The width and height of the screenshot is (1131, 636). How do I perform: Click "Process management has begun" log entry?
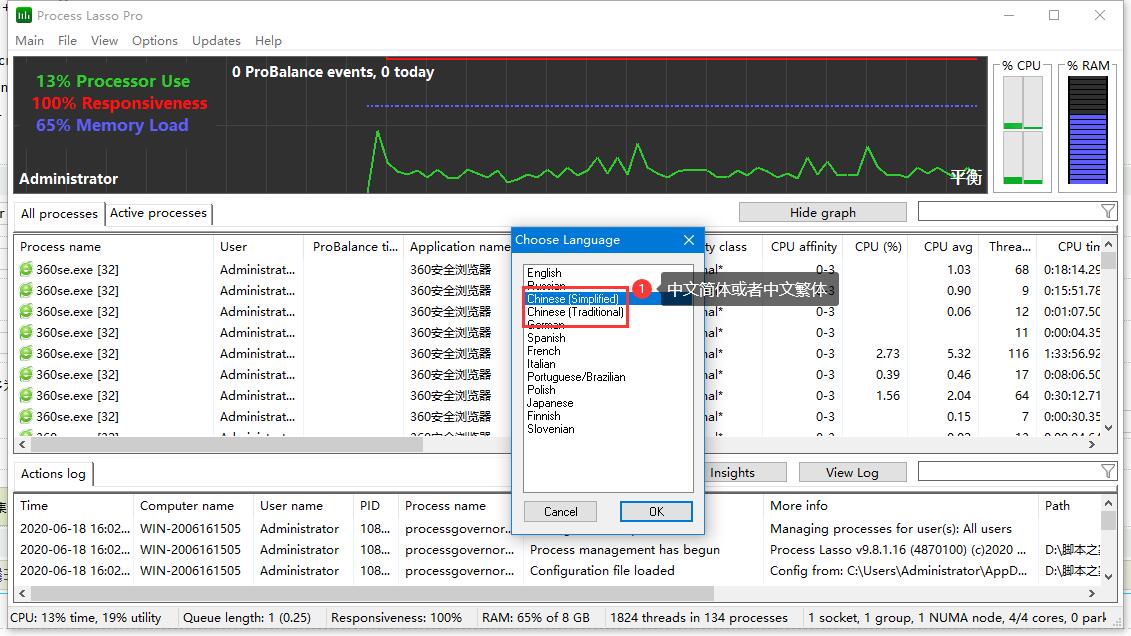click(x=625, y=549)
